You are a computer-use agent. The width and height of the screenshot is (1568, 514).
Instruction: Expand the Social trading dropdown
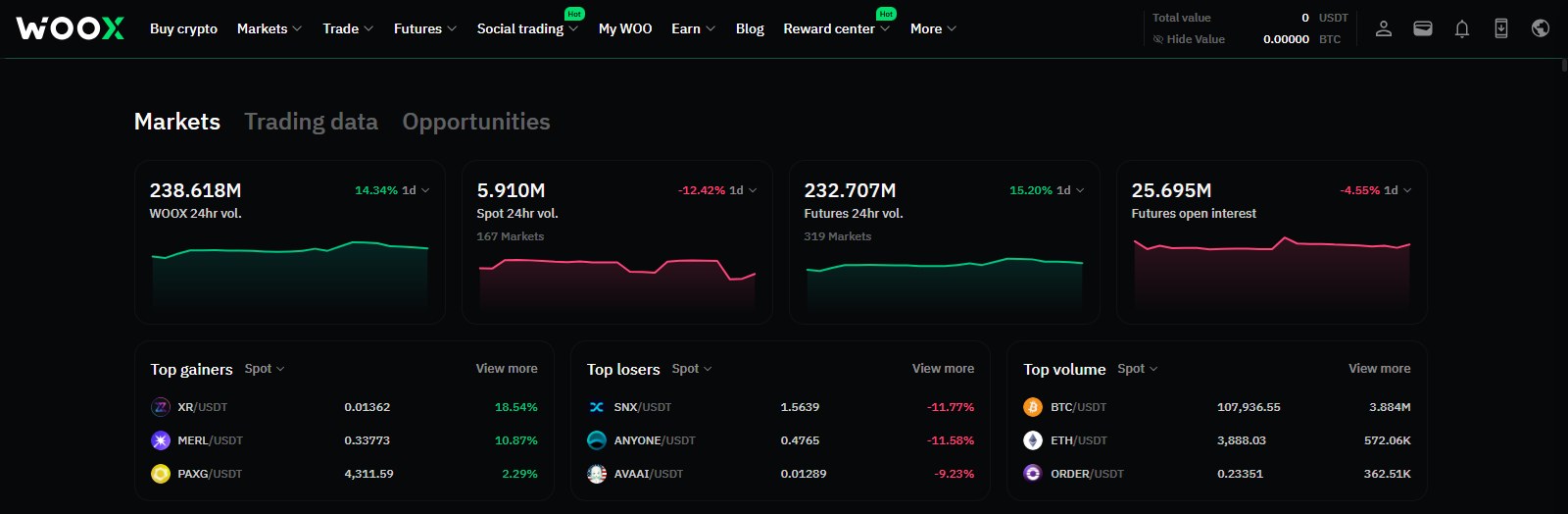tap(527, 28)
